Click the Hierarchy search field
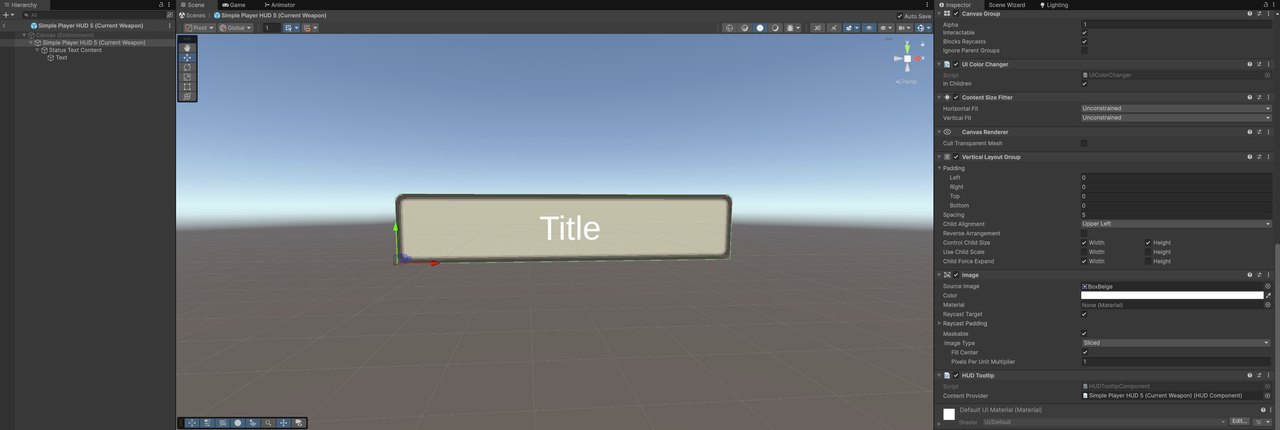The width and height of the screenshot is (1280, 430). (x=95, y=15)
